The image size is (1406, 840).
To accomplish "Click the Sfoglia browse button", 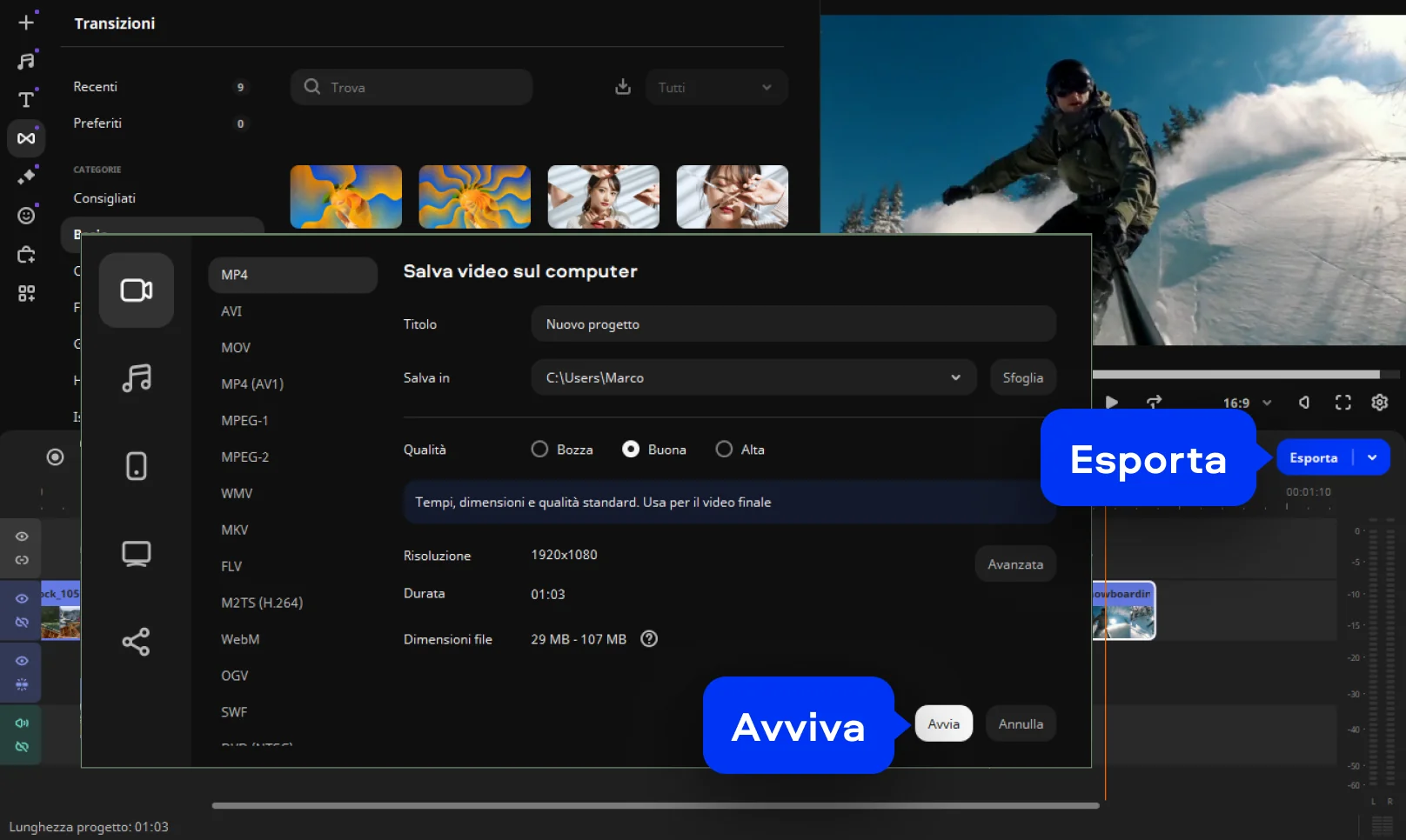I will [1022, 377].
